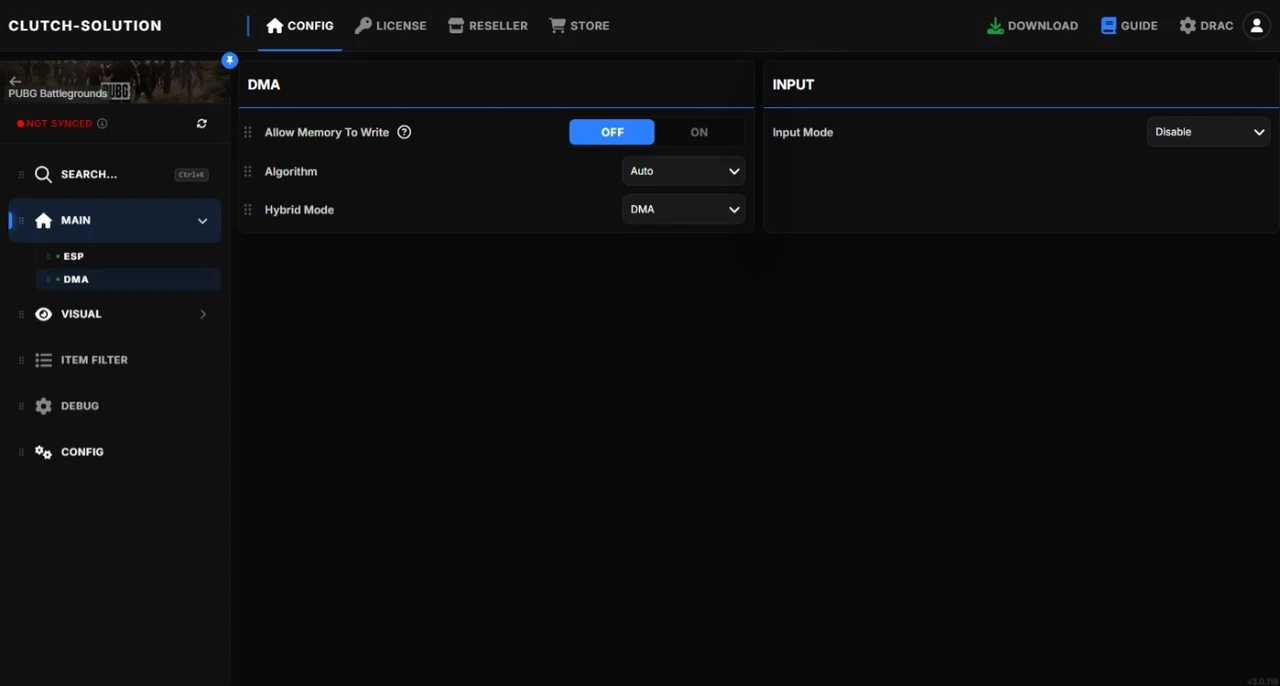Image resolution: width=1280 pixels, height=686 pixels.
Task: Click the DEBUG gear icon
Action: pos(43,406)
